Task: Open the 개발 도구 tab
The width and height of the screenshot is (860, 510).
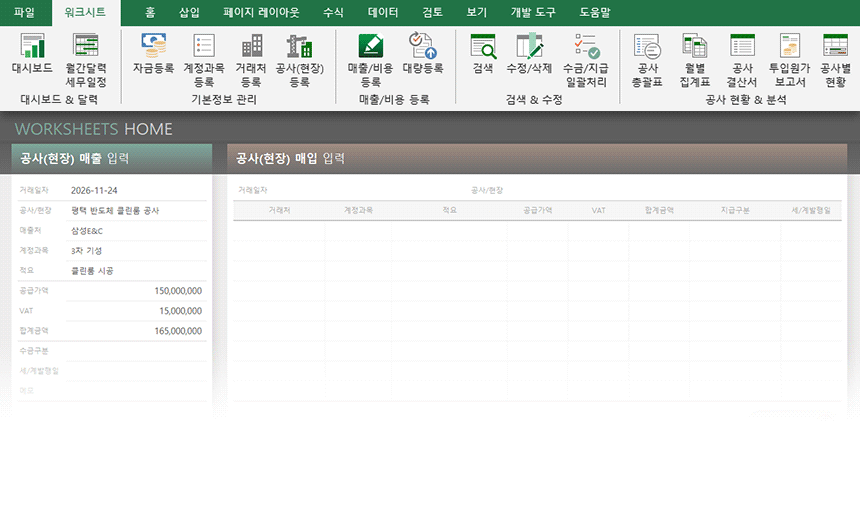Action: pos(533,13)
